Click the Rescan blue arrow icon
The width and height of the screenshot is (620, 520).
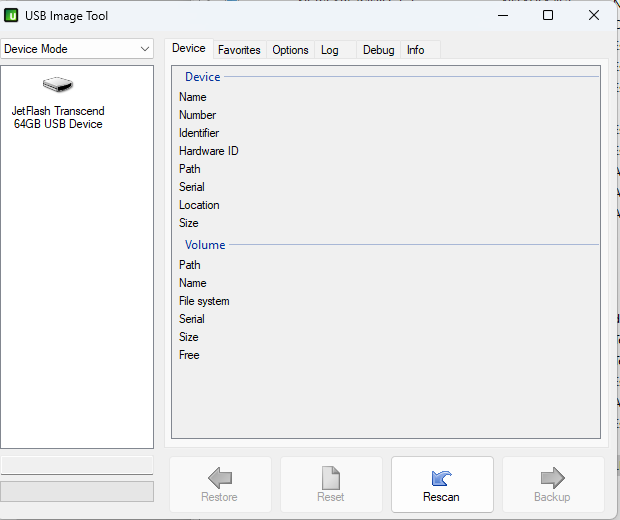click(441, 478)
